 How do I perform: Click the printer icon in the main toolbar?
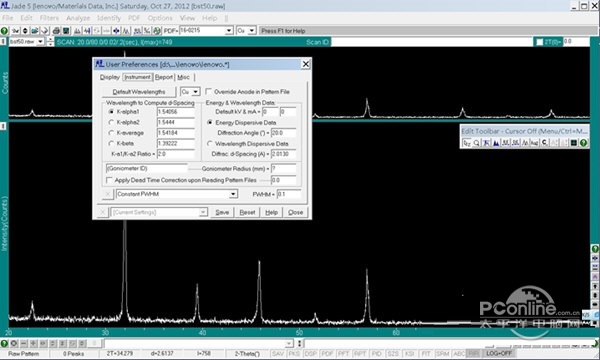point(56,31)
